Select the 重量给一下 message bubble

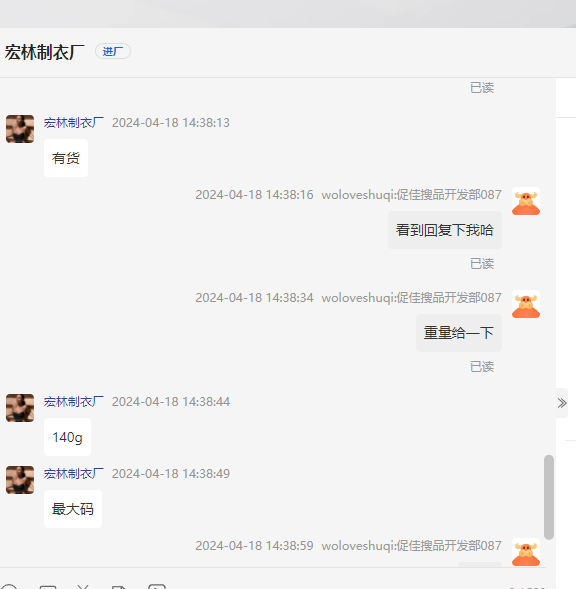(459, 333)
